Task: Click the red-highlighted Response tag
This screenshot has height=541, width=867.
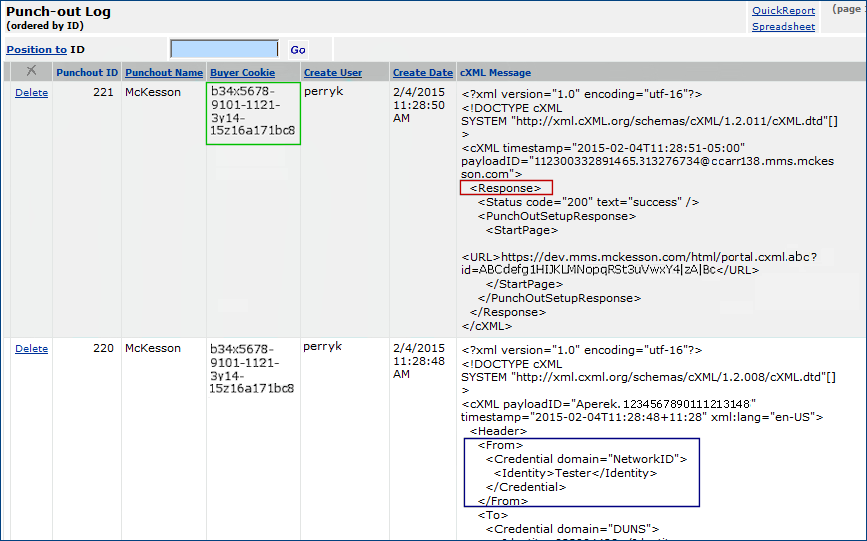Action: point(506,188)
